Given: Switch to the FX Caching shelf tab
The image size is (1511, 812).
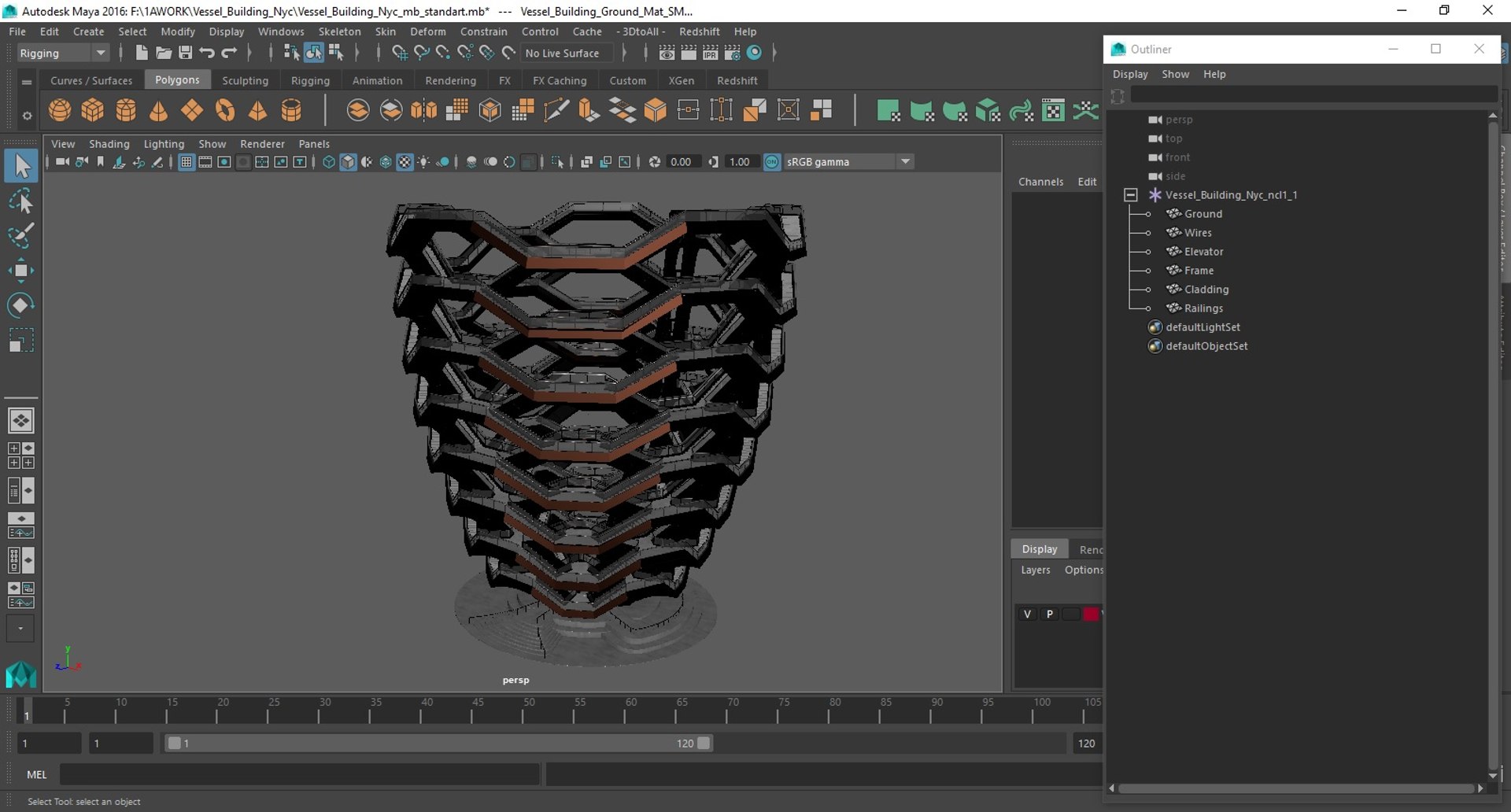Looking at the screenshot, I should (560, 80).
